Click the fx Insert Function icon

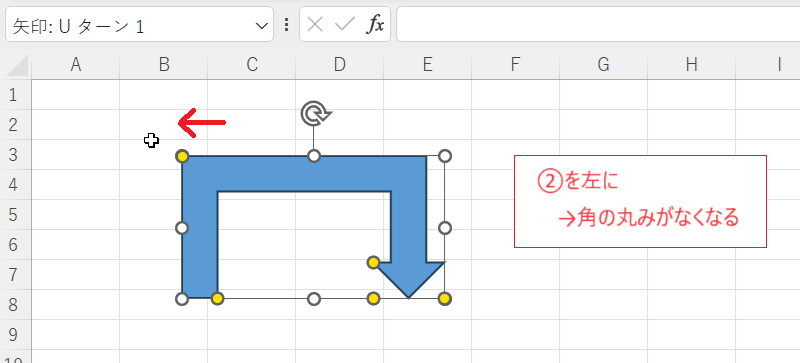(x=375, y=24)
